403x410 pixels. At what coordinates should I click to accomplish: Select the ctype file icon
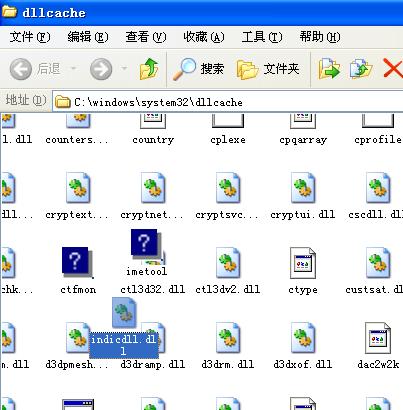coord(303,263)
